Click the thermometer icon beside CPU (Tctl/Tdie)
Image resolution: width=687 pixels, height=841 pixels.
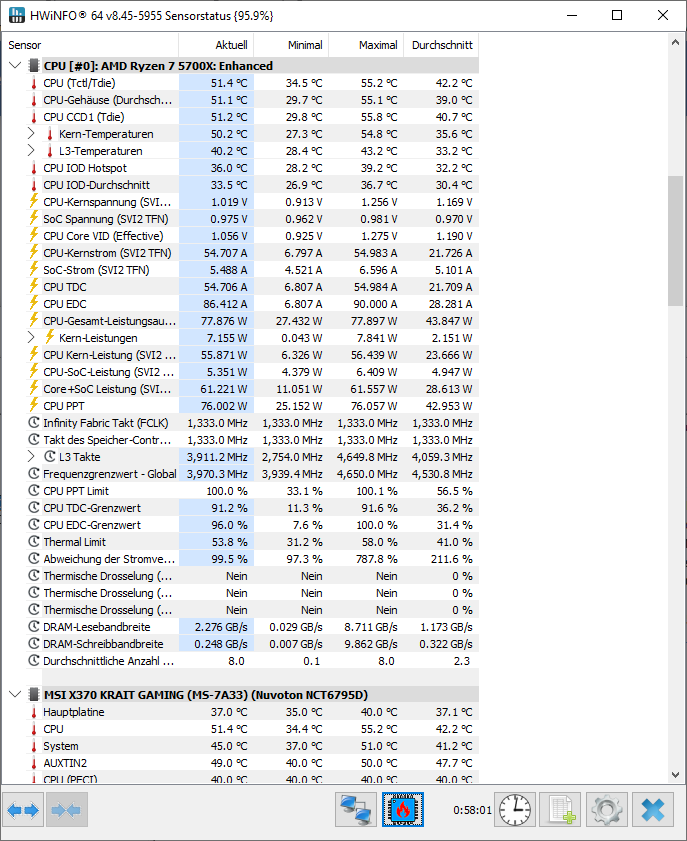[x=34, y=83]
